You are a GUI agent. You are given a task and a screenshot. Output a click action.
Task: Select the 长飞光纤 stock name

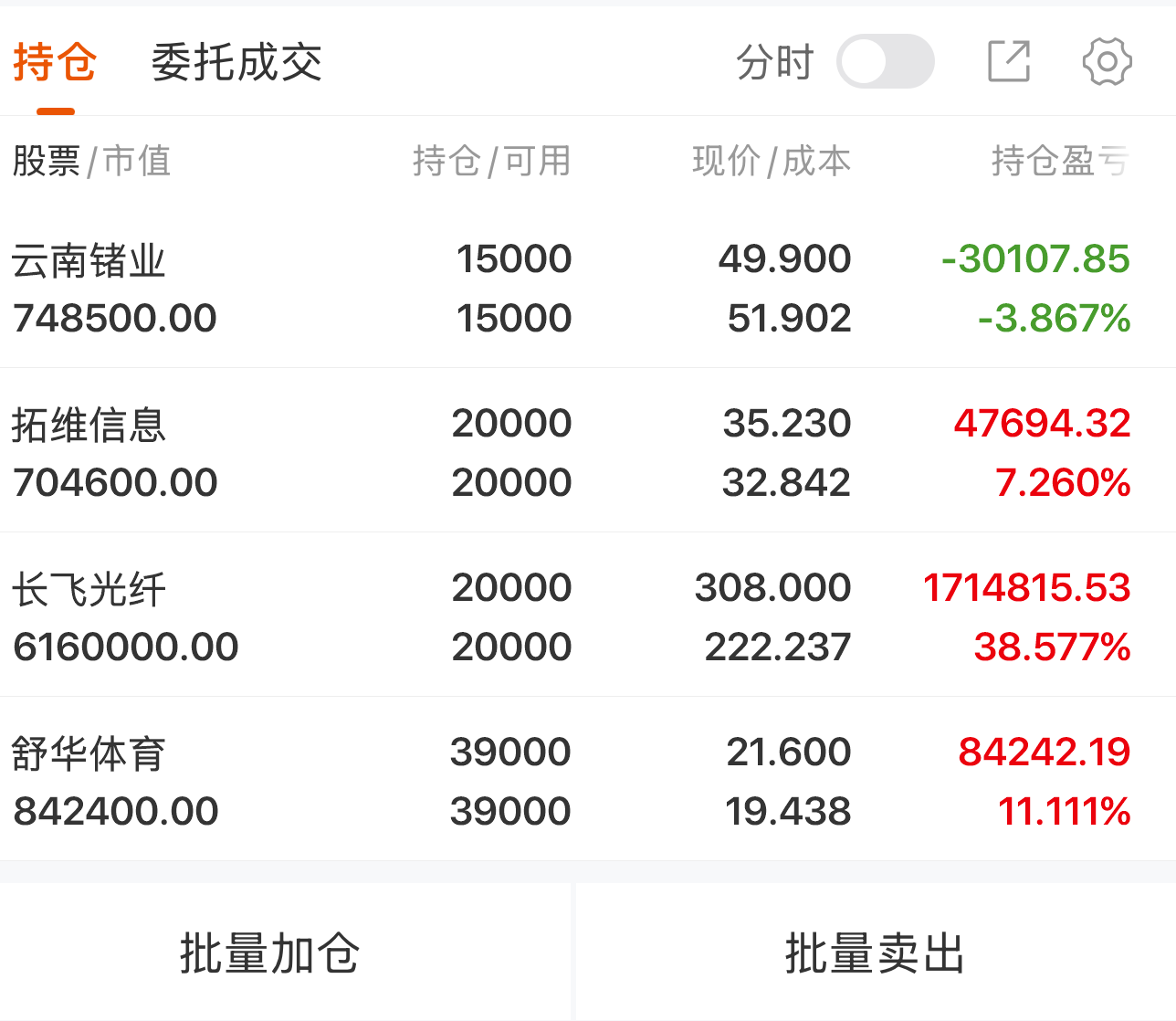coord(89,590)
